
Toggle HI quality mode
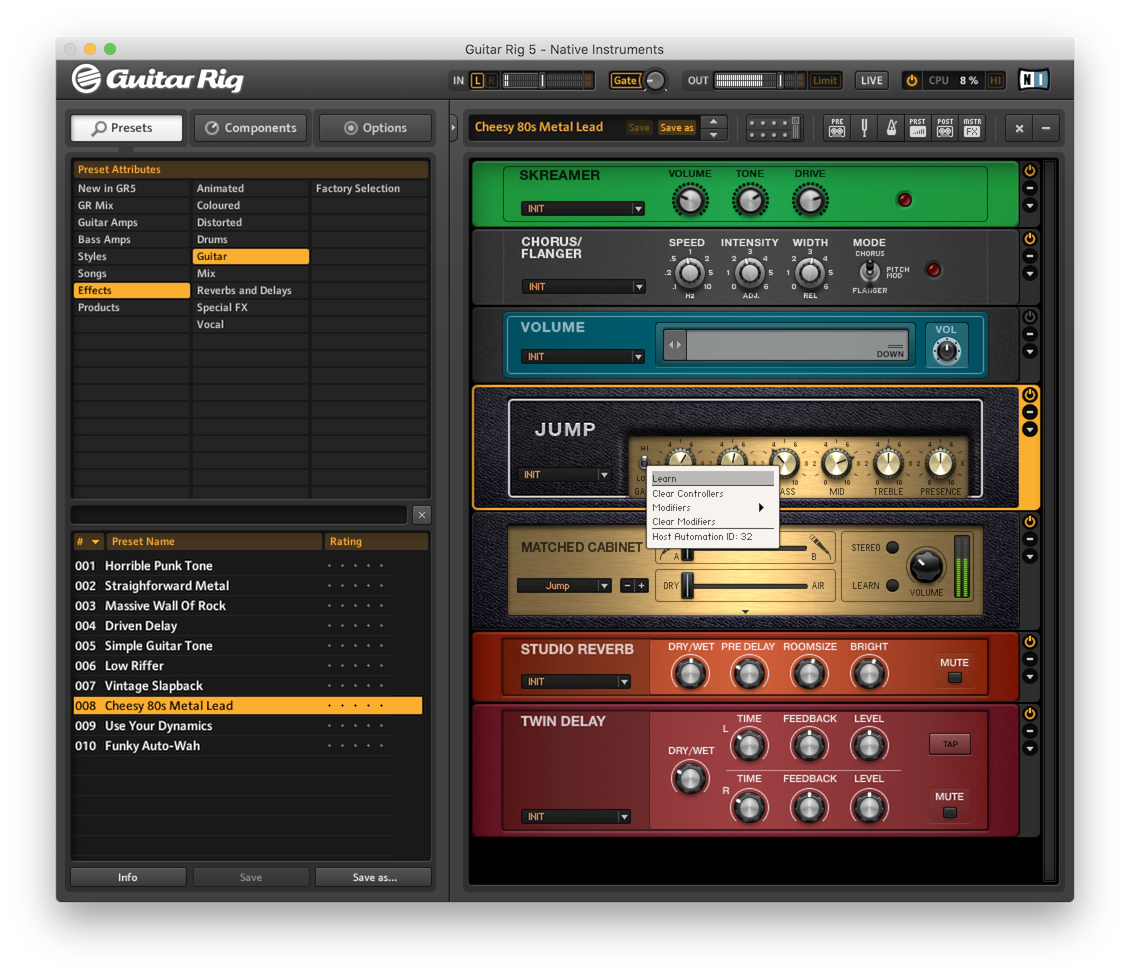(996, 80)
